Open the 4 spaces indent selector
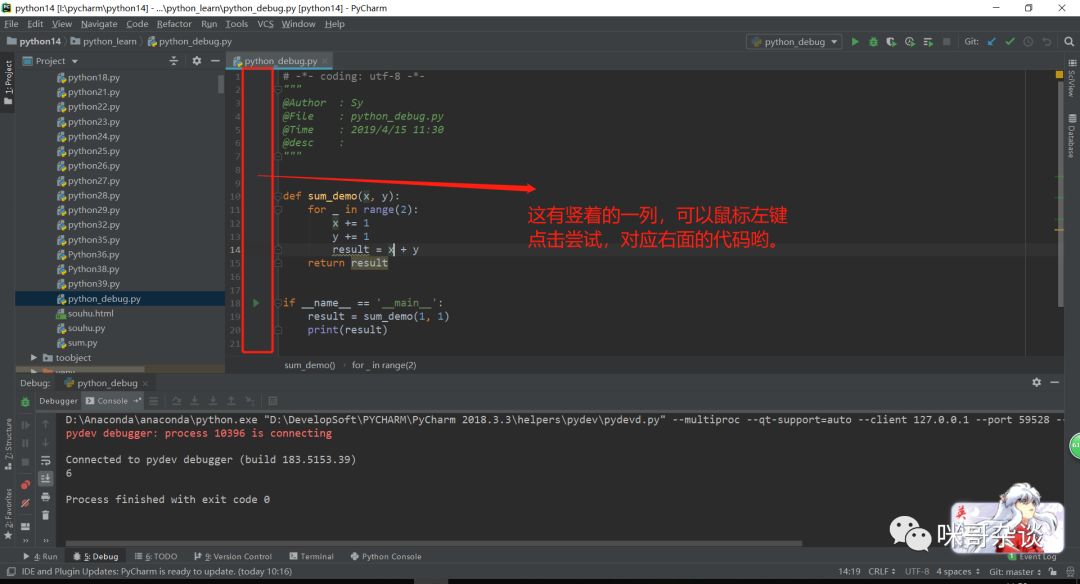 click(957, 572)
